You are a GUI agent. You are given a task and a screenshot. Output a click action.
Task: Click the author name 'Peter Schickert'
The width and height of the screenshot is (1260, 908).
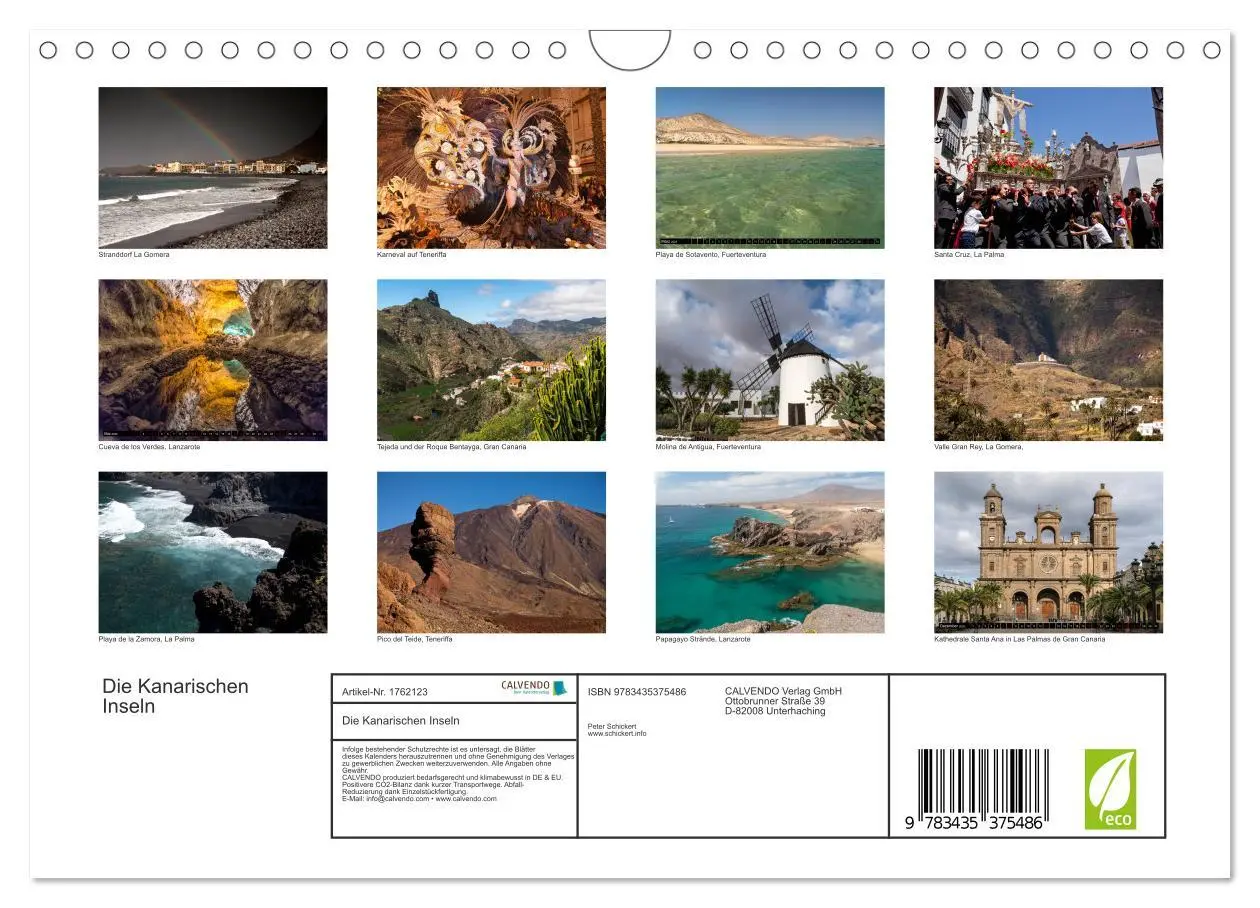click(x=612, y=727)
